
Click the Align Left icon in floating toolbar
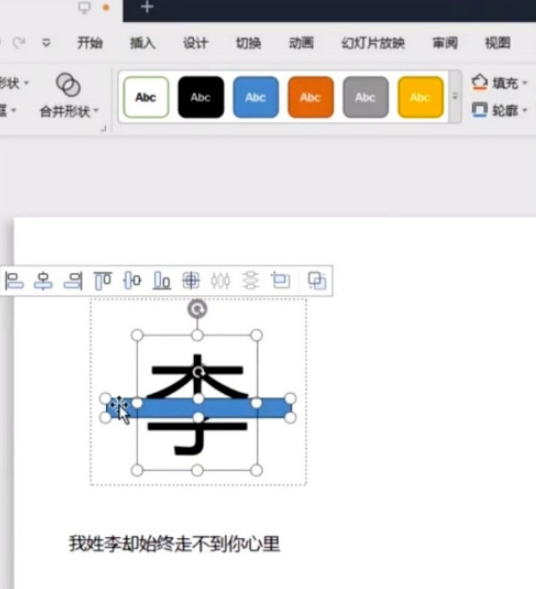point(14,281)
